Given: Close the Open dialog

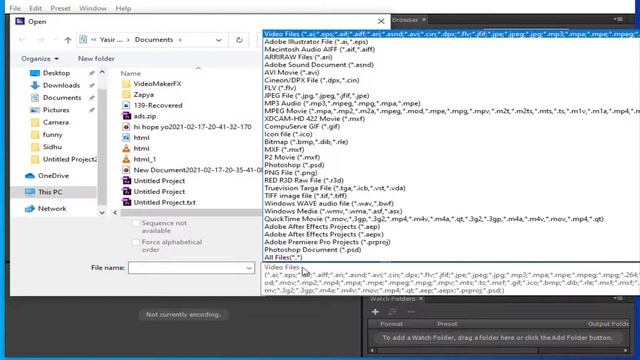Looking at the screenshot, I should pyautogui.click(x=381, y=21).
